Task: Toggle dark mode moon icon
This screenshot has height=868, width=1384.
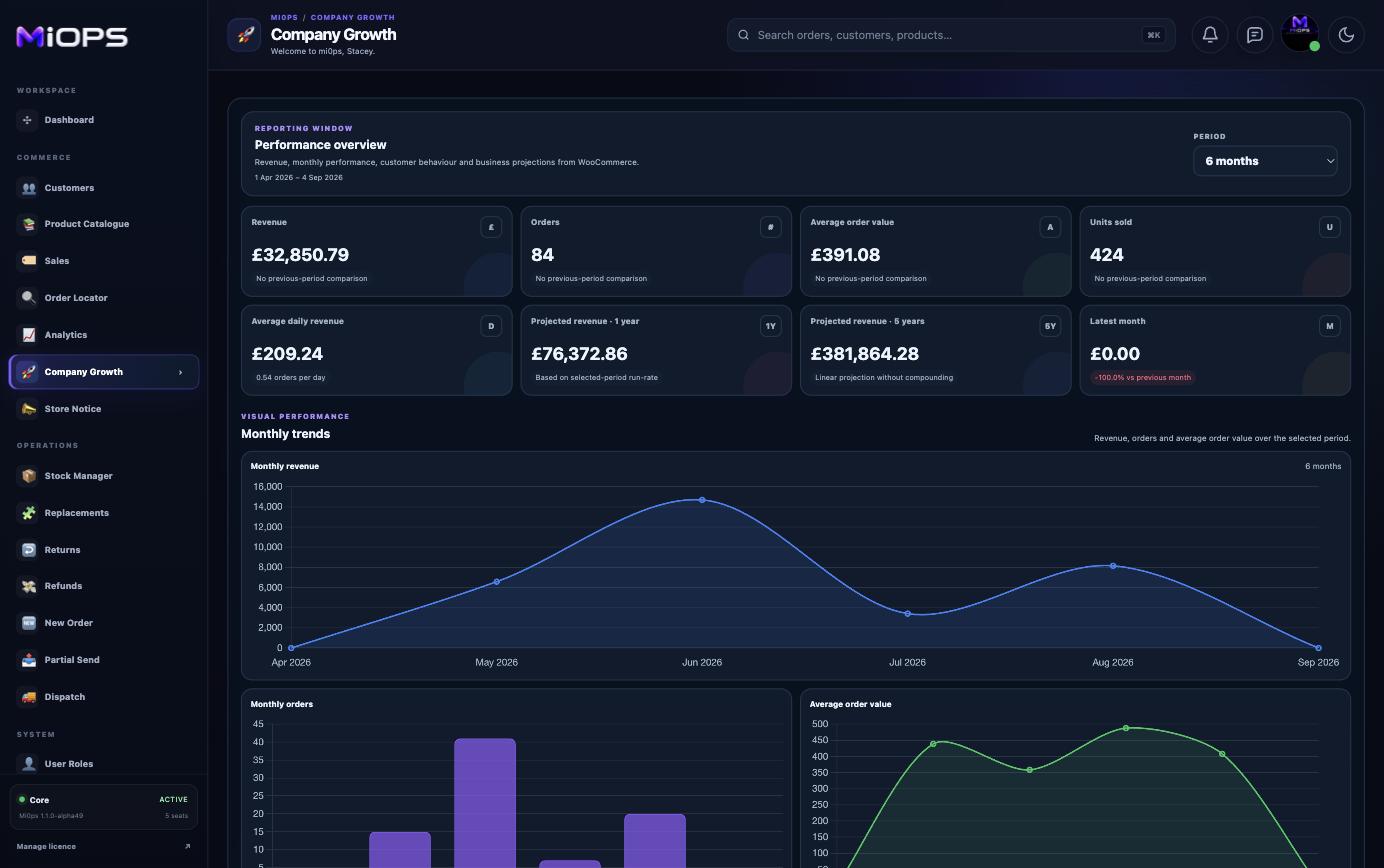Action: [x=1346, y=35]
